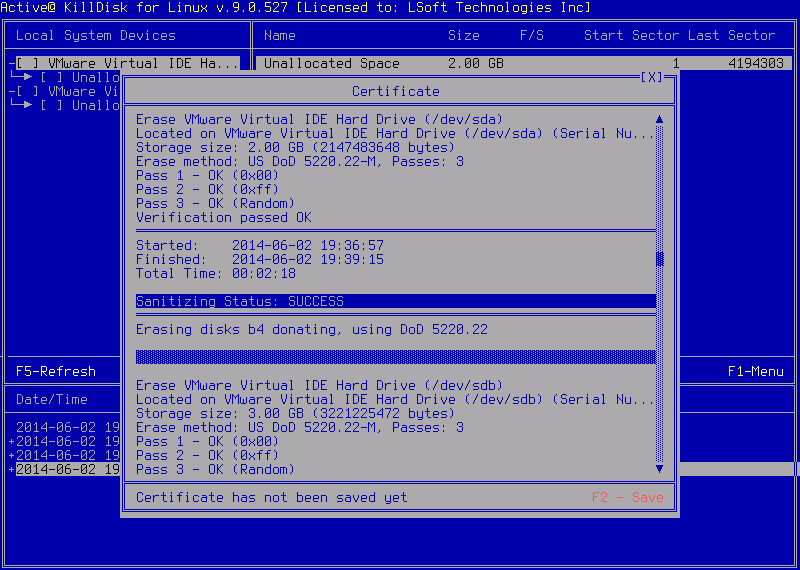The width and height of the screenshot is (800, 570).
Task: Select Sanitizing Status: SUCCESS line
Action: [x=395, y=301]
